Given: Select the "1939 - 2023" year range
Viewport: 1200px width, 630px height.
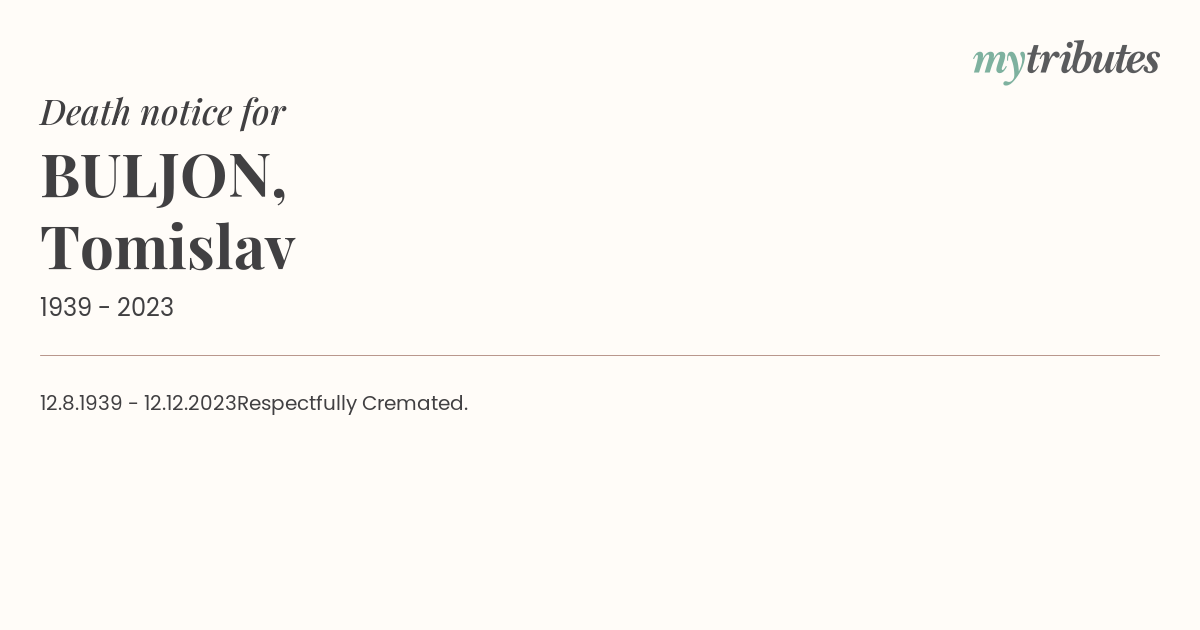Looking at the screenshot, I should [107, 308].
